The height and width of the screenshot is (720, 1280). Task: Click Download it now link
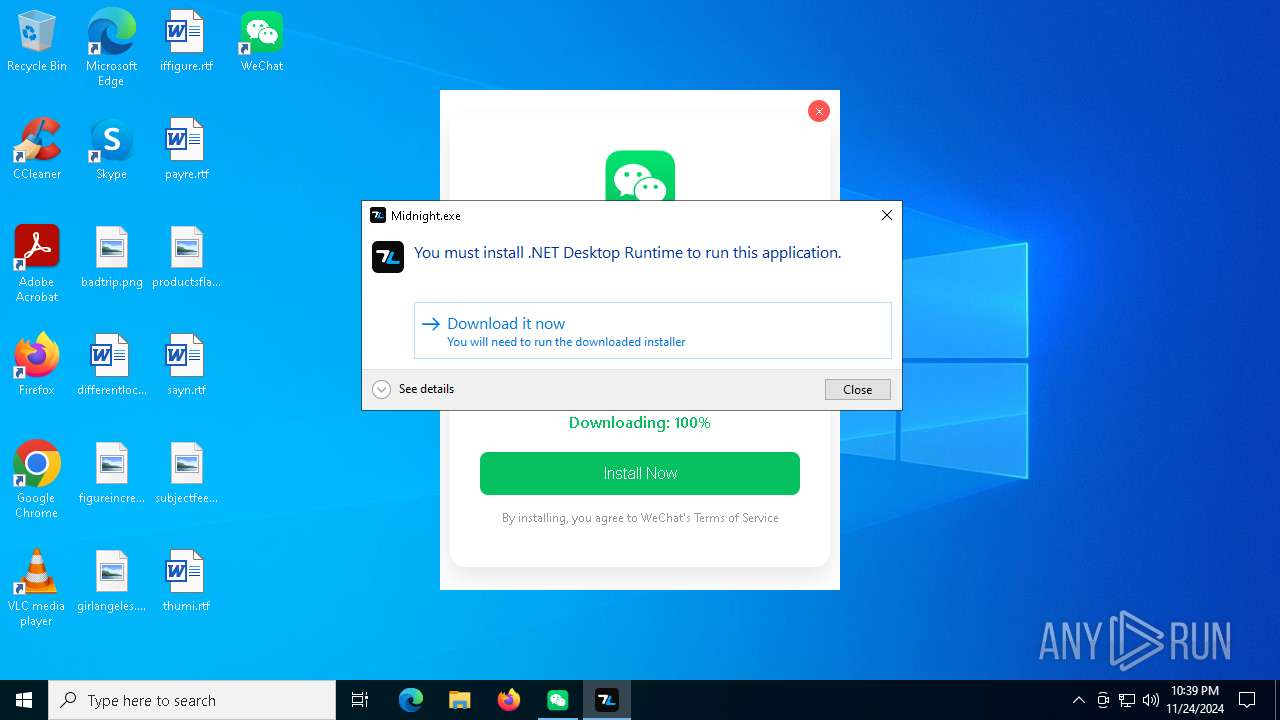[x=653, y=331]
